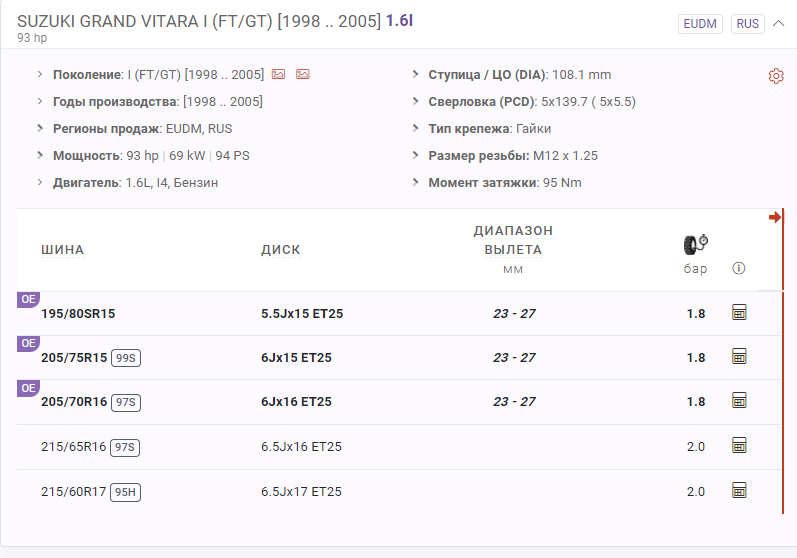Click the first generation image icon
The width and height of the screenshot is (797, 558).
pos(279,74)
